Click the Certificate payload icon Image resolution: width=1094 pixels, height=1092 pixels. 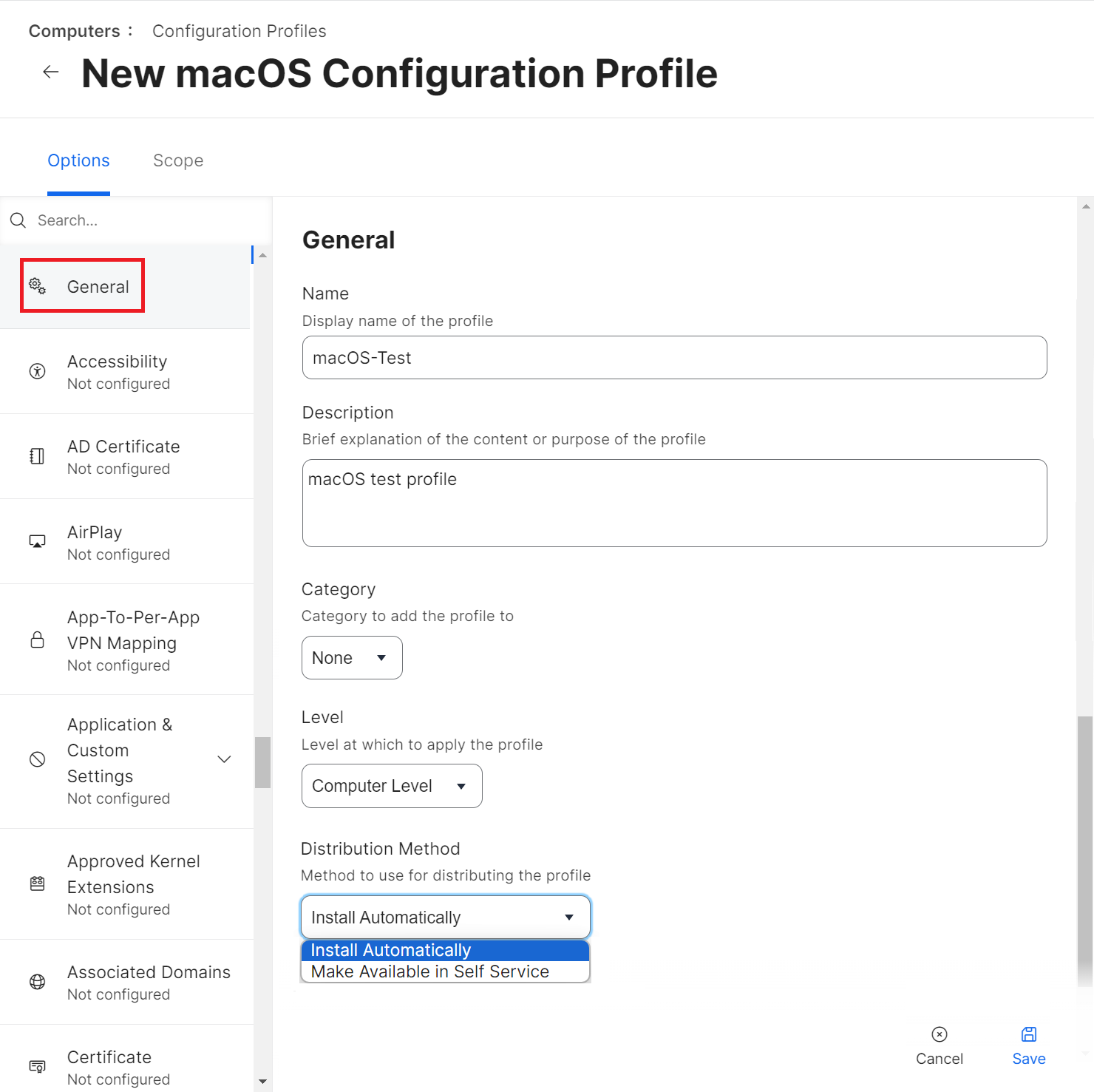point(37,1066)
